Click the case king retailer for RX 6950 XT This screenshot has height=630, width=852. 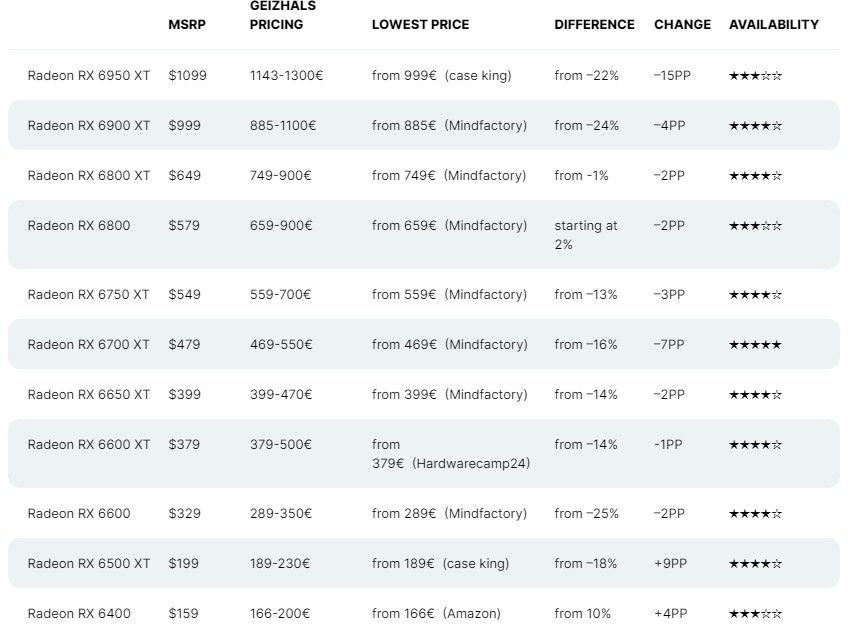[x=478, y=76]
